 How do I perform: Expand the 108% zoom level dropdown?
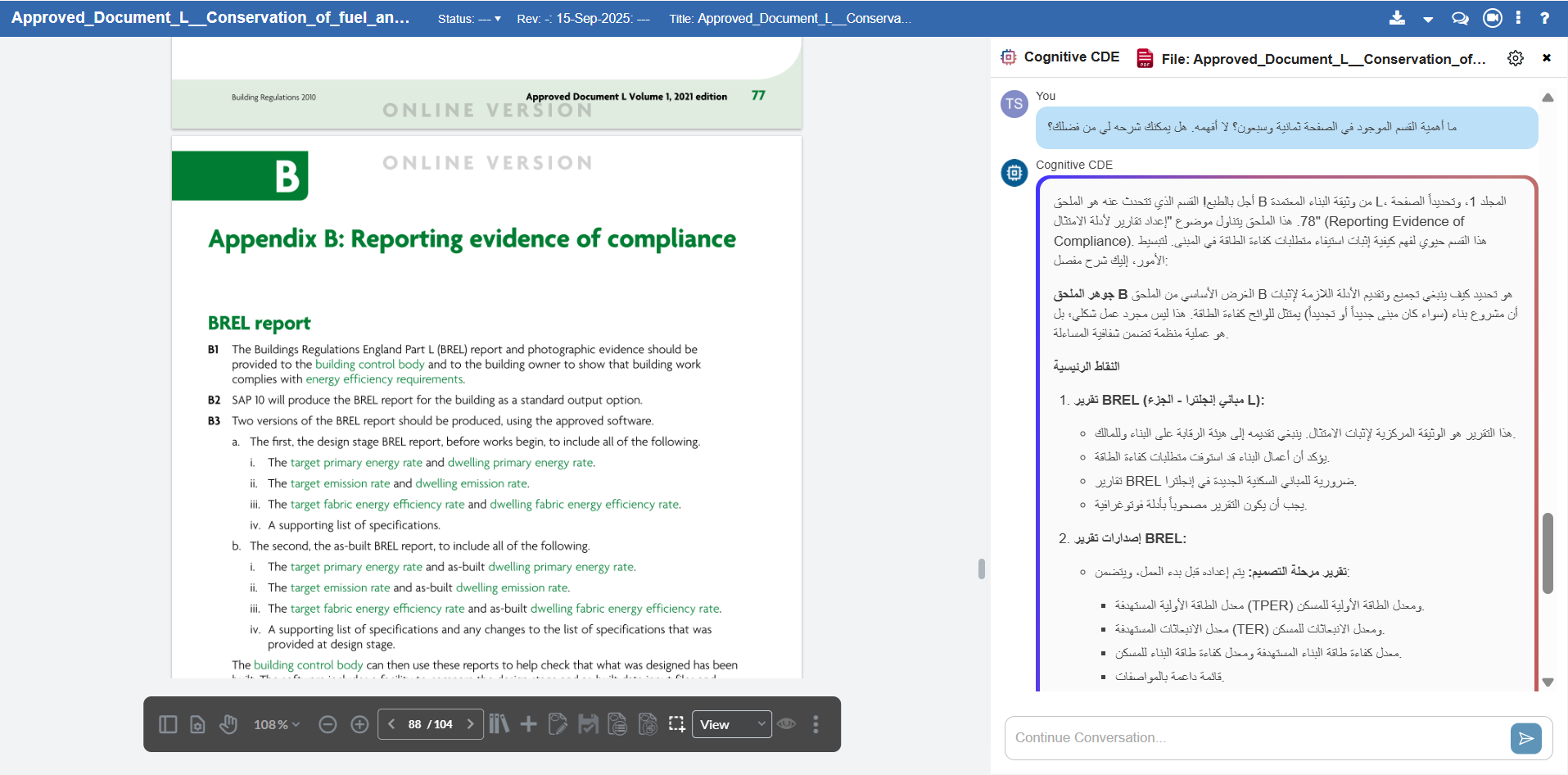pyautogui.click(x=277, y=724)
